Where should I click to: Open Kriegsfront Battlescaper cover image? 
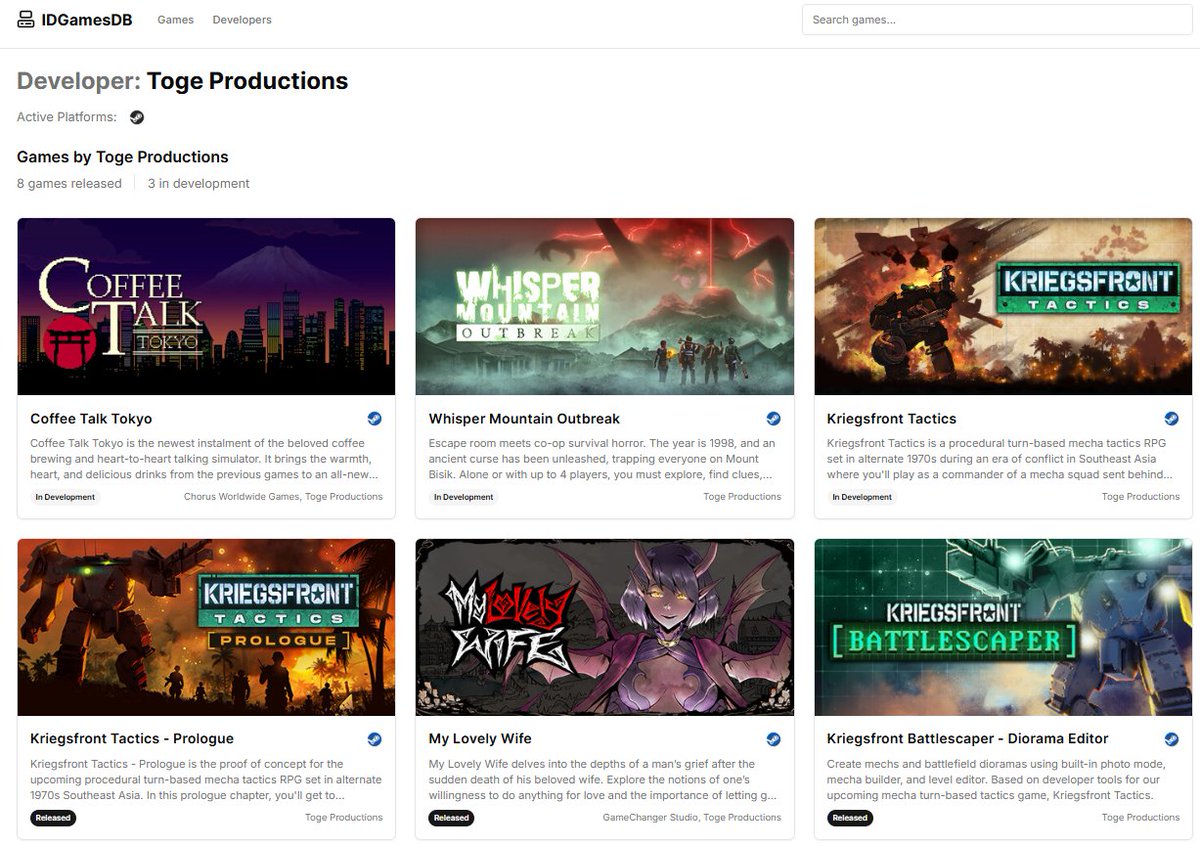coord(1003,627)
